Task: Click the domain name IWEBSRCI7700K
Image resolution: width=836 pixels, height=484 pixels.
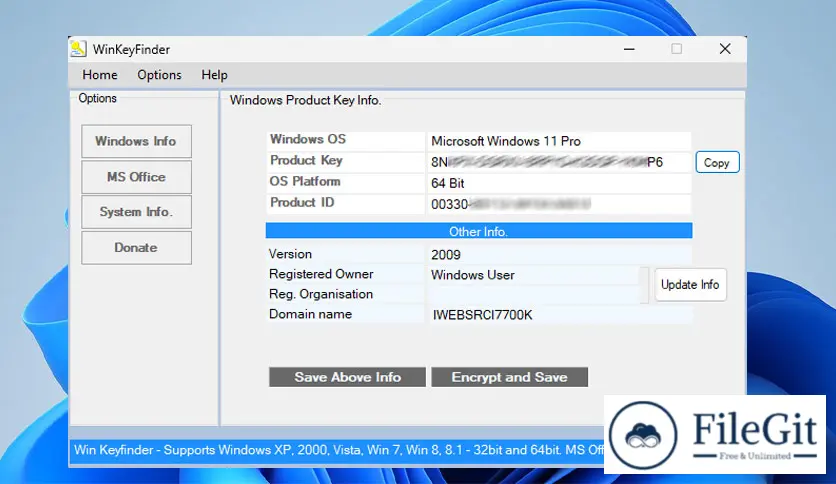Action: 483,315
